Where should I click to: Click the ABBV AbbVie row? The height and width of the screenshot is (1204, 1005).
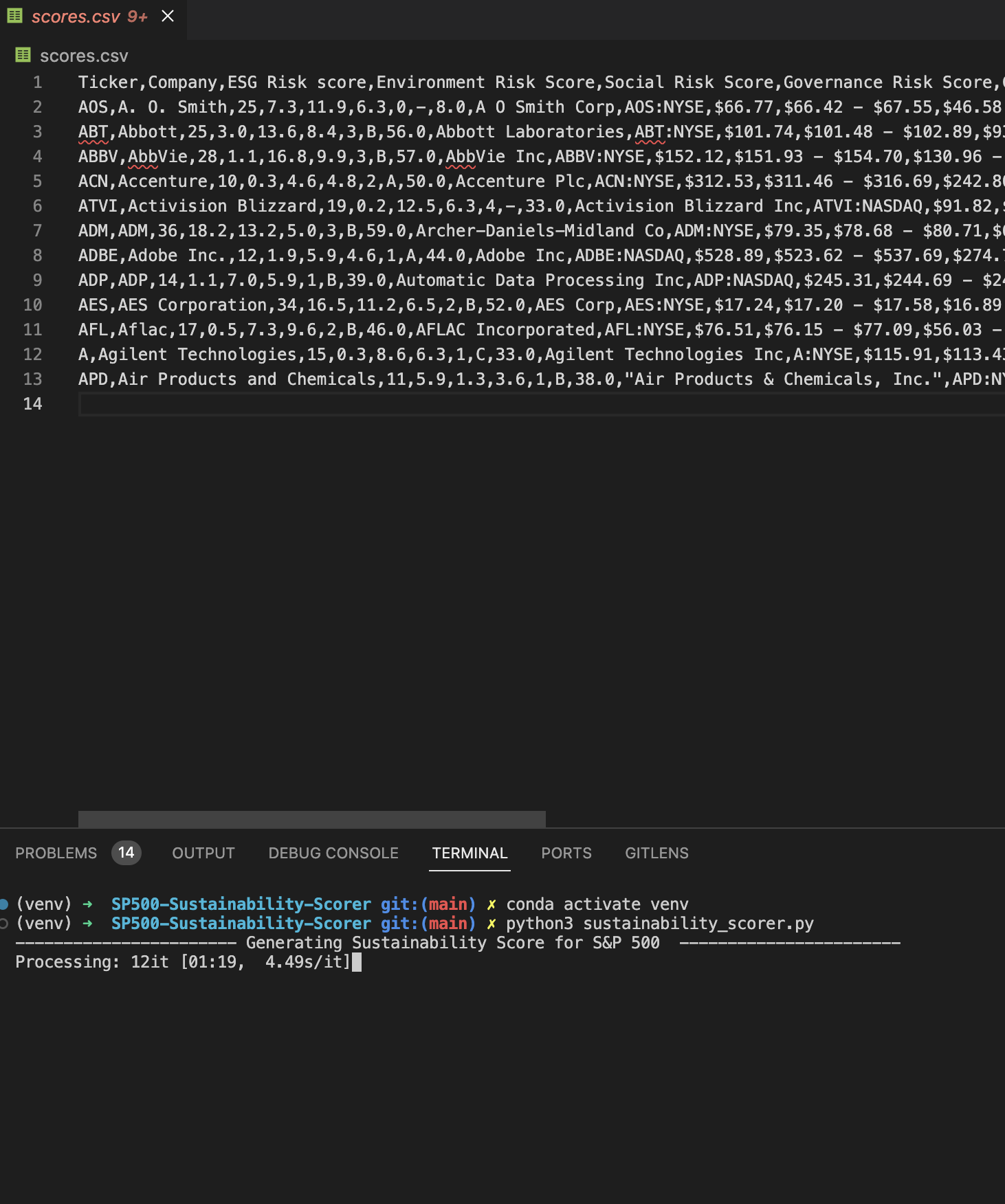point(542,157)
